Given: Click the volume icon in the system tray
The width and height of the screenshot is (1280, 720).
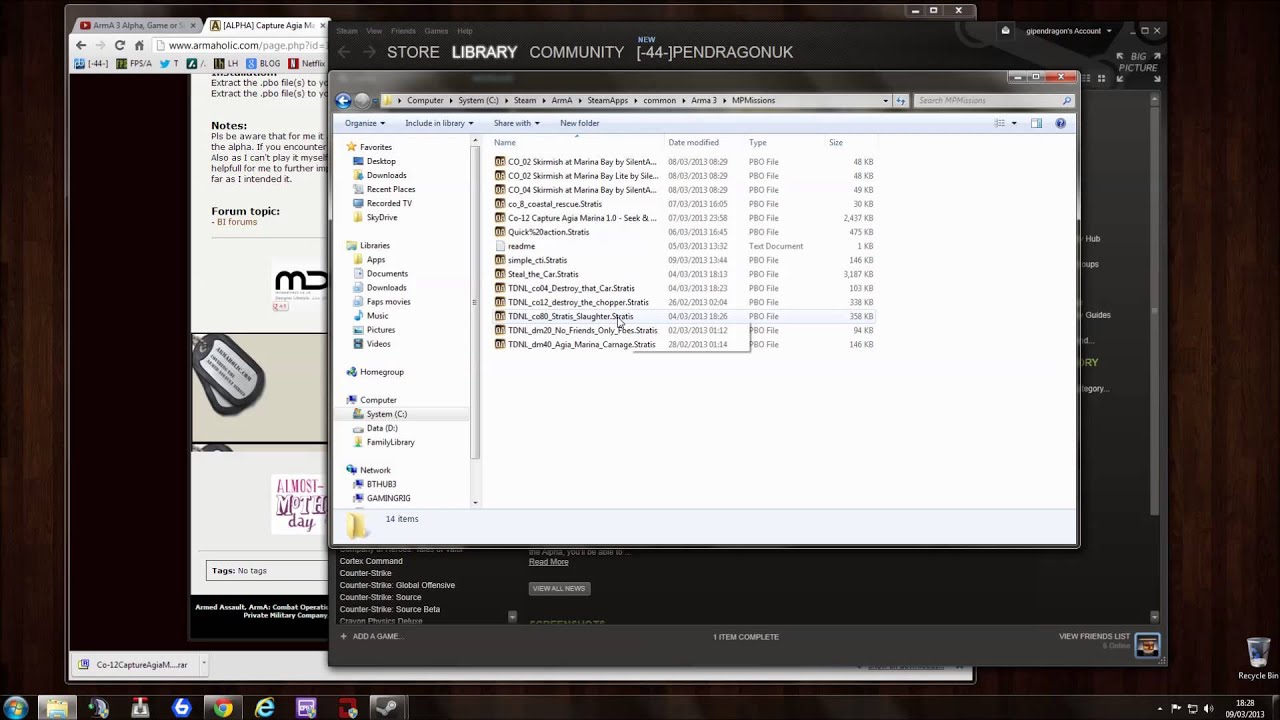Looking at the screenshot, I should 1208,708.
